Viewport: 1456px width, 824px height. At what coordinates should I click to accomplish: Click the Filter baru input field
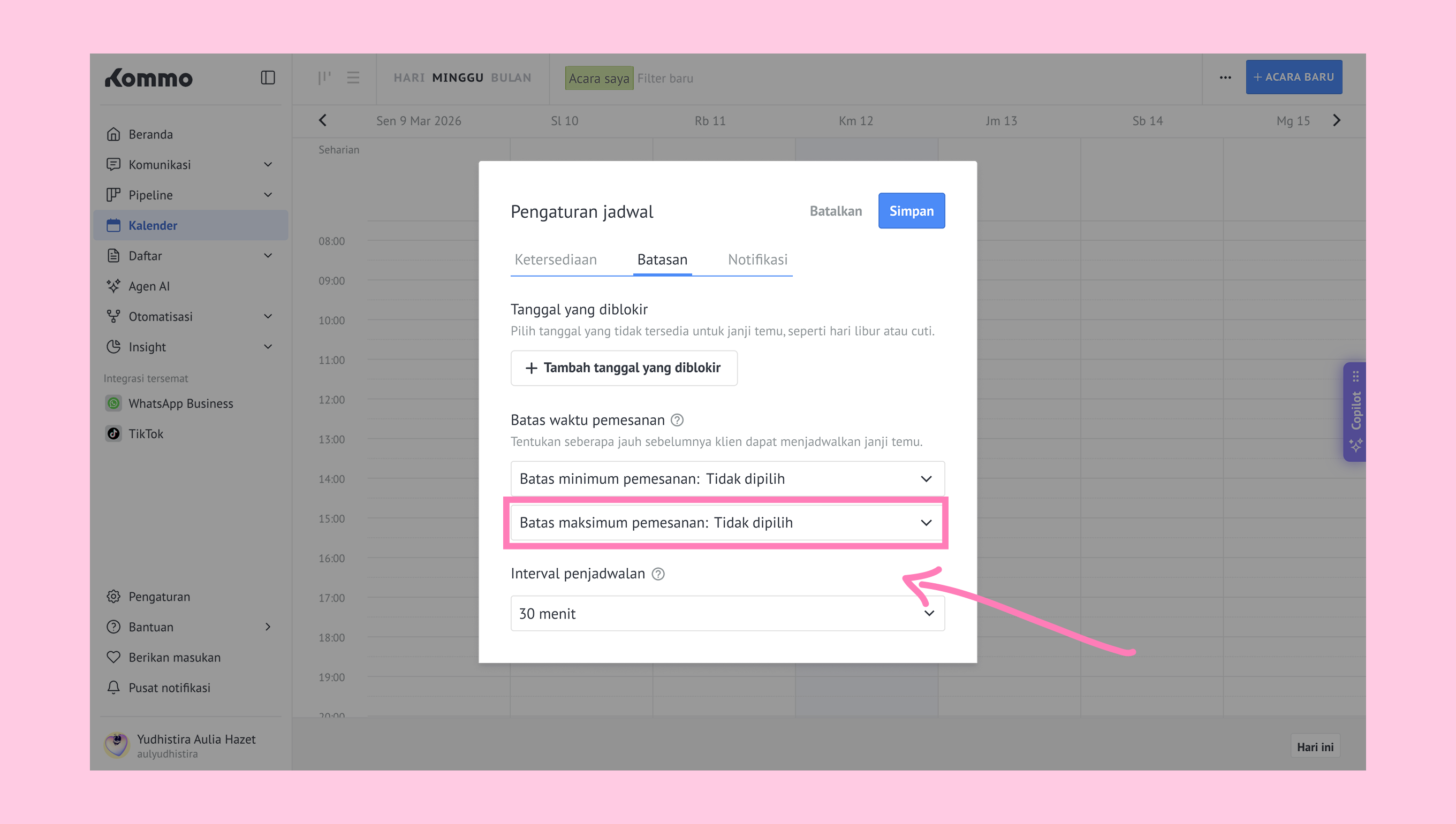coord(665,78)
